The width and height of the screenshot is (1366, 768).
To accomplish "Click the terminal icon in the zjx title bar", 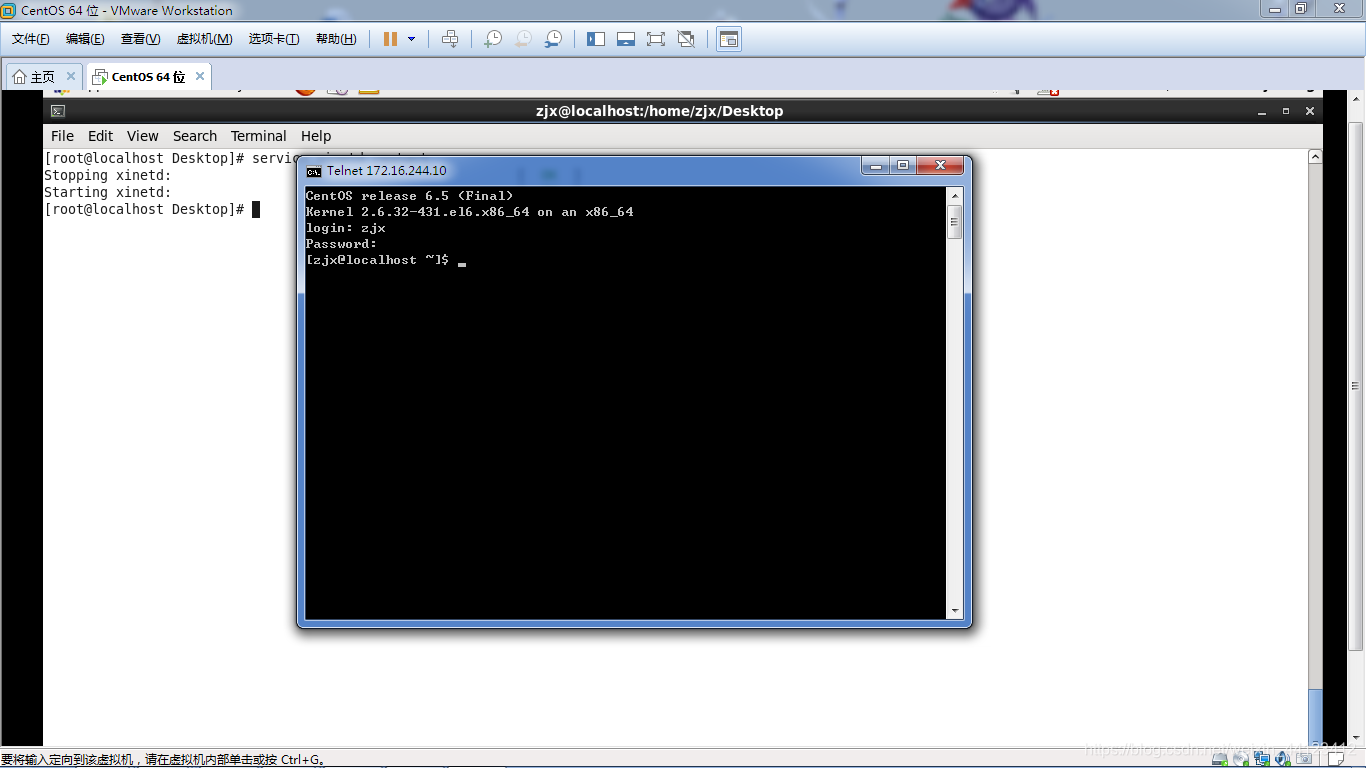I will coord(58,111).
